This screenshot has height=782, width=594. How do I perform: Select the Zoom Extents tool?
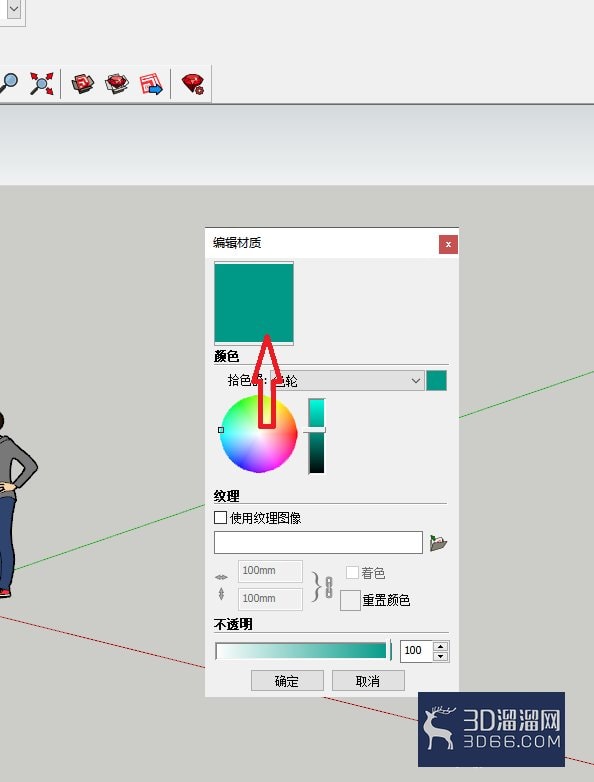click(41, 83)
